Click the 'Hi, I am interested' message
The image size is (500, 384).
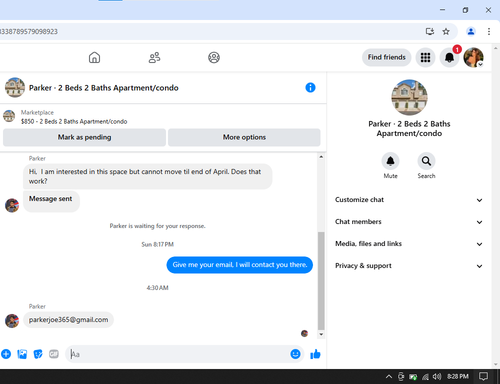(148, 176)
